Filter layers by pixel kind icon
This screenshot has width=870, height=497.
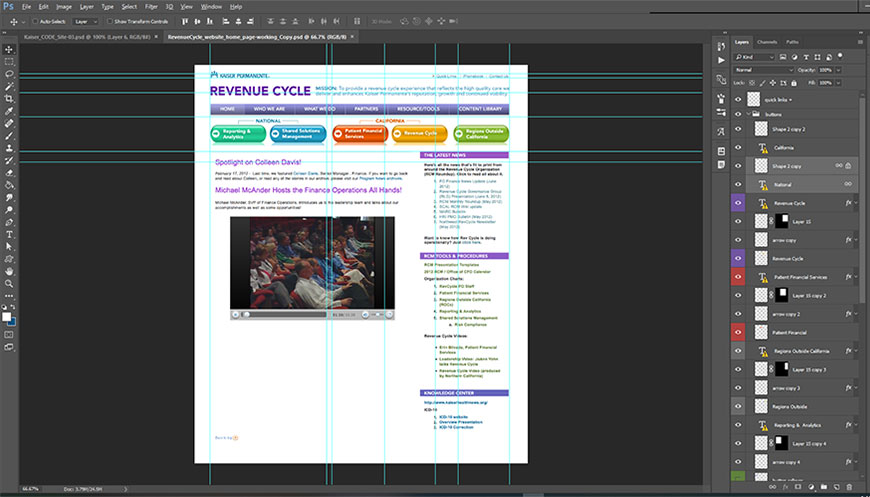coord(783,57)
